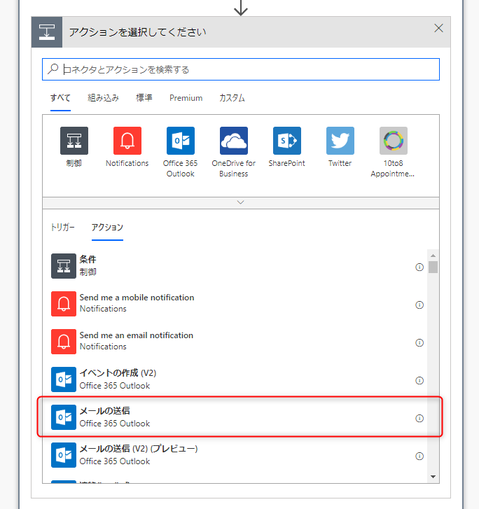
Task: Focus the コネクタとアクションを検索する search box
Action: click(x=241, y=69)
